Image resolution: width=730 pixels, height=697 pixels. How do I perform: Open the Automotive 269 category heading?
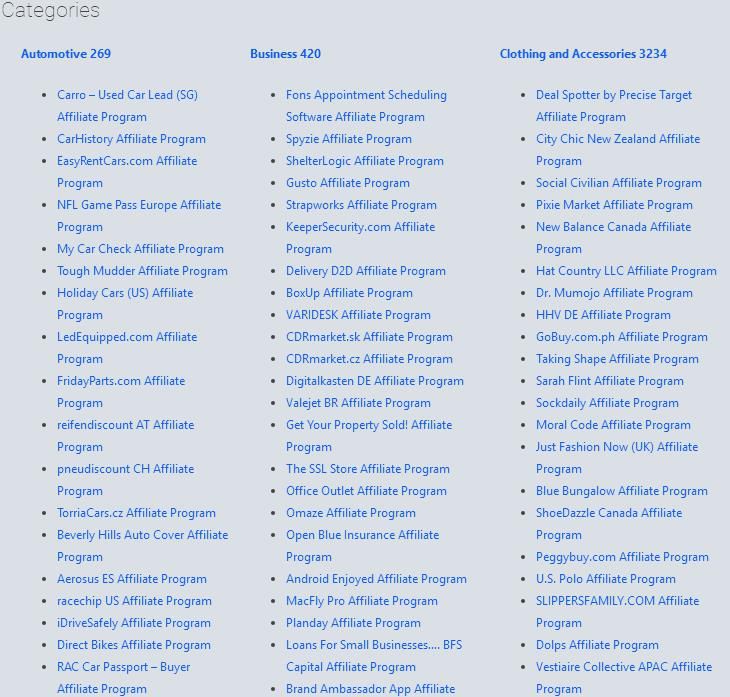click(66, 54)
